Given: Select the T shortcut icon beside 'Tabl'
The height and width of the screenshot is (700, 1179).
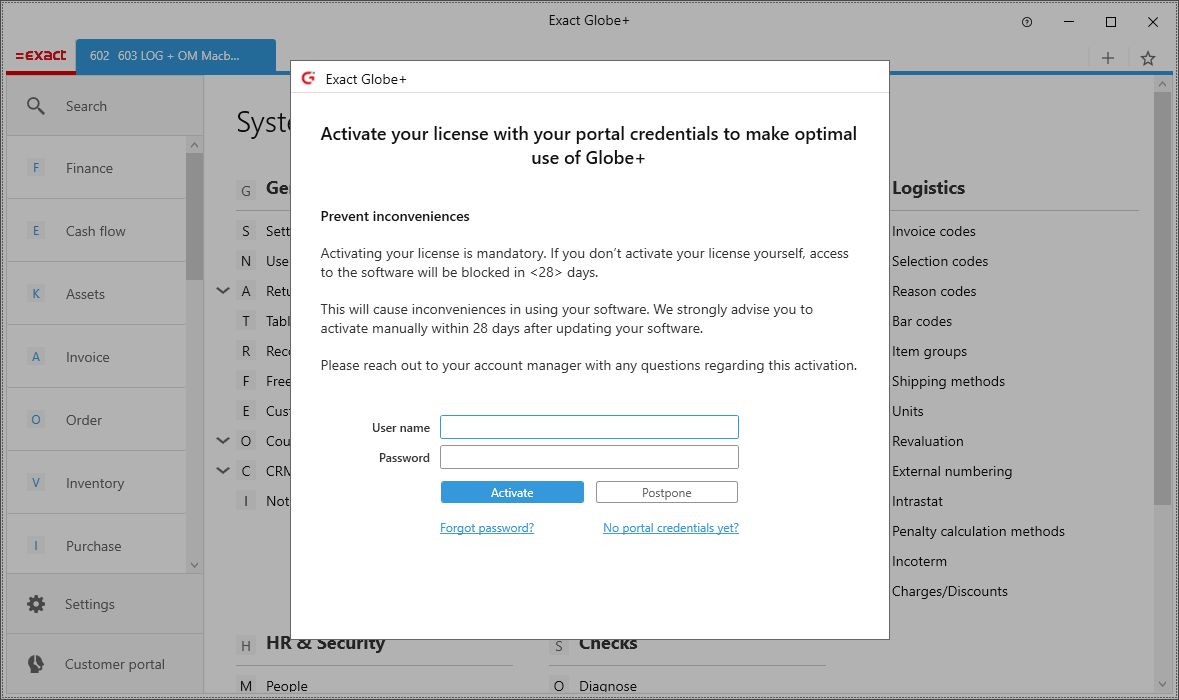Looking at the screenshot, I should (x=246, y=321).
